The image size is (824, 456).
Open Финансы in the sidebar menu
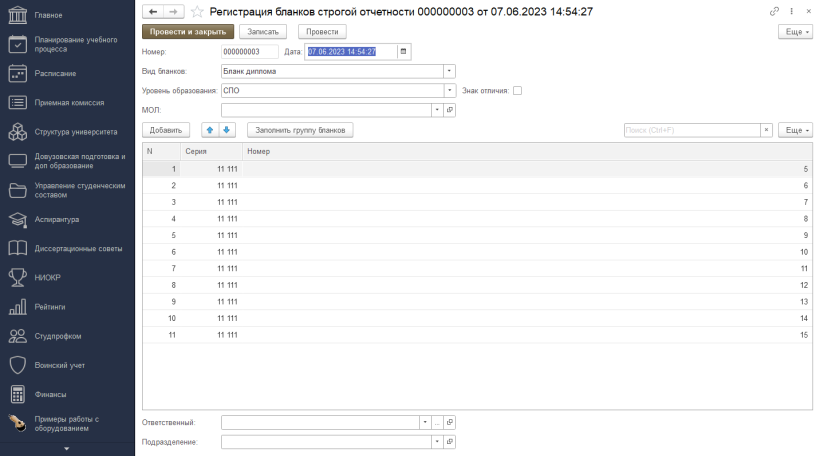[50, 395]
